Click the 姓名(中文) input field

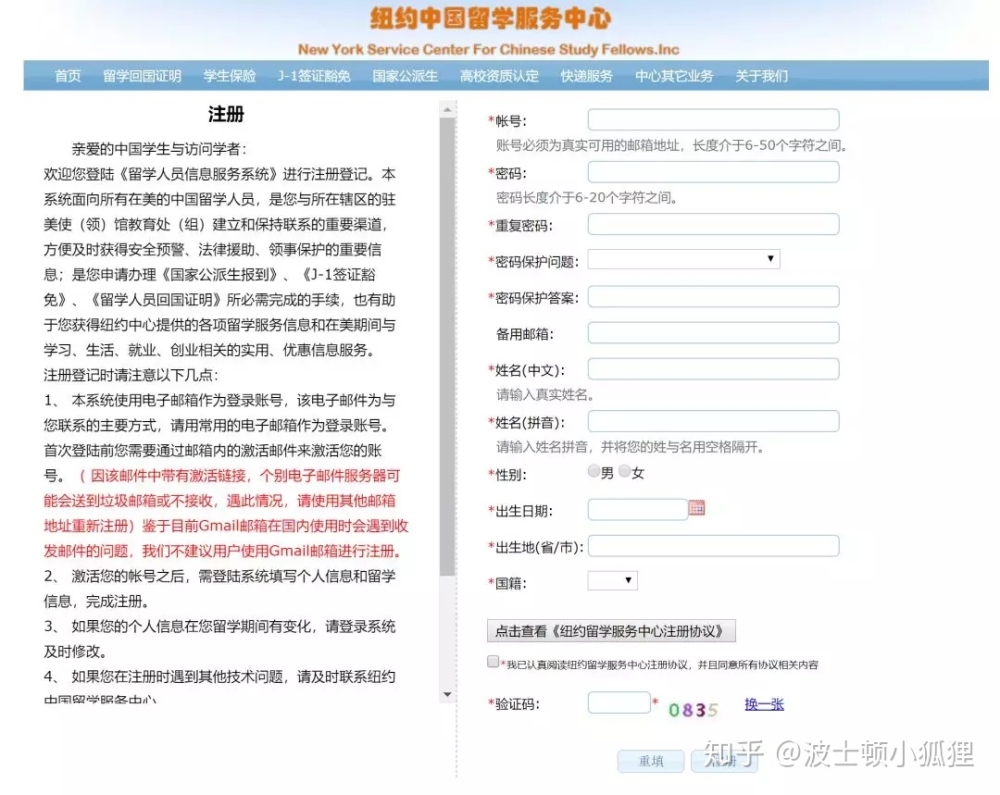pyautogui.click(x=713, y=369)
